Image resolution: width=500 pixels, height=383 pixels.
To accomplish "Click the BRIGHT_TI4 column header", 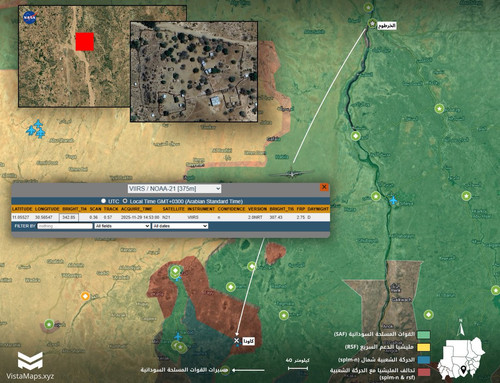I will click(75, 209).
